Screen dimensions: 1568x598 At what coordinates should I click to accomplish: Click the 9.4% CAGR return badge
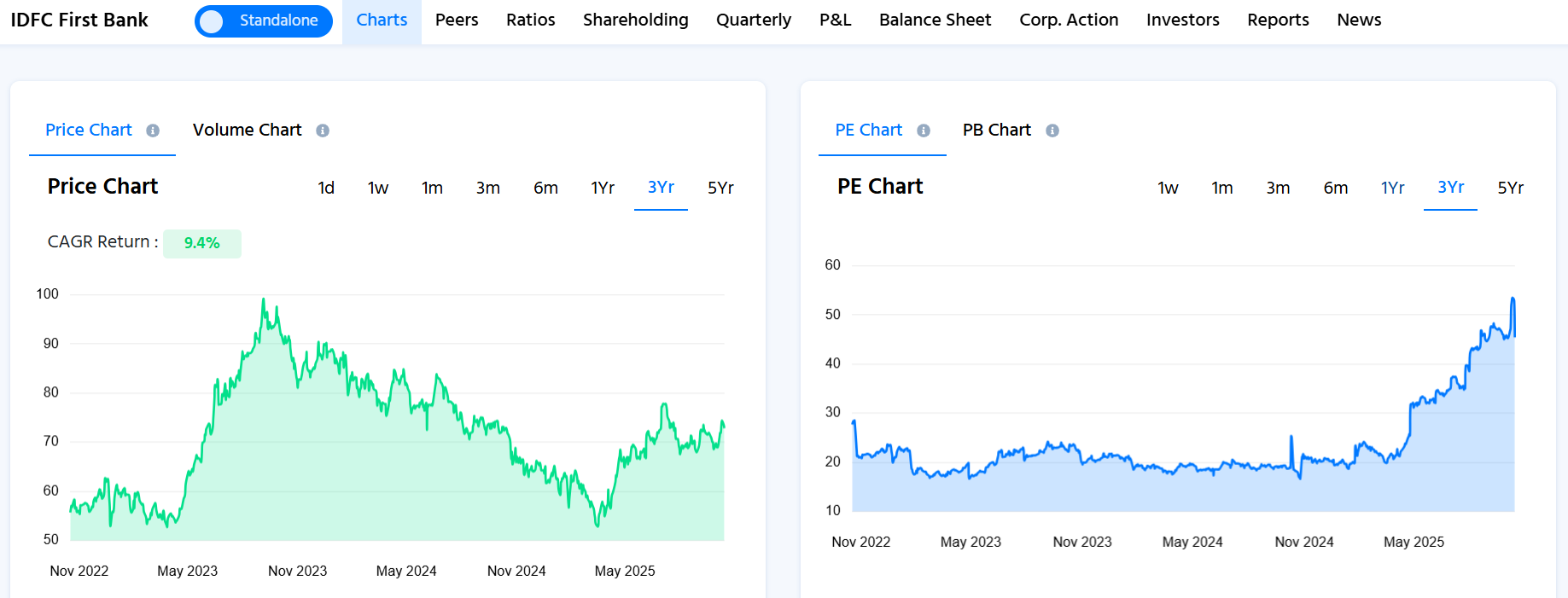[x=202, y=243]
